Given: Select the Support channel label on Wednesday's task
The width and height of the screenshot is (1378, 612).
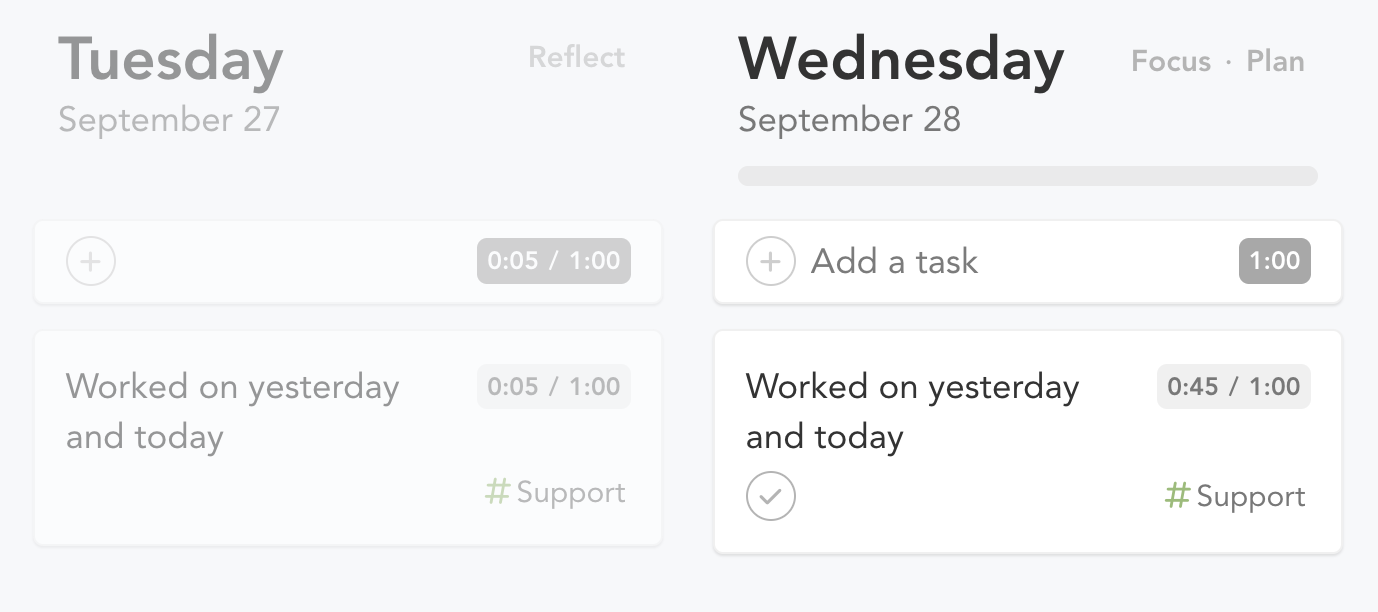Looking at the screenshot, I should (x=1251, y=496).
